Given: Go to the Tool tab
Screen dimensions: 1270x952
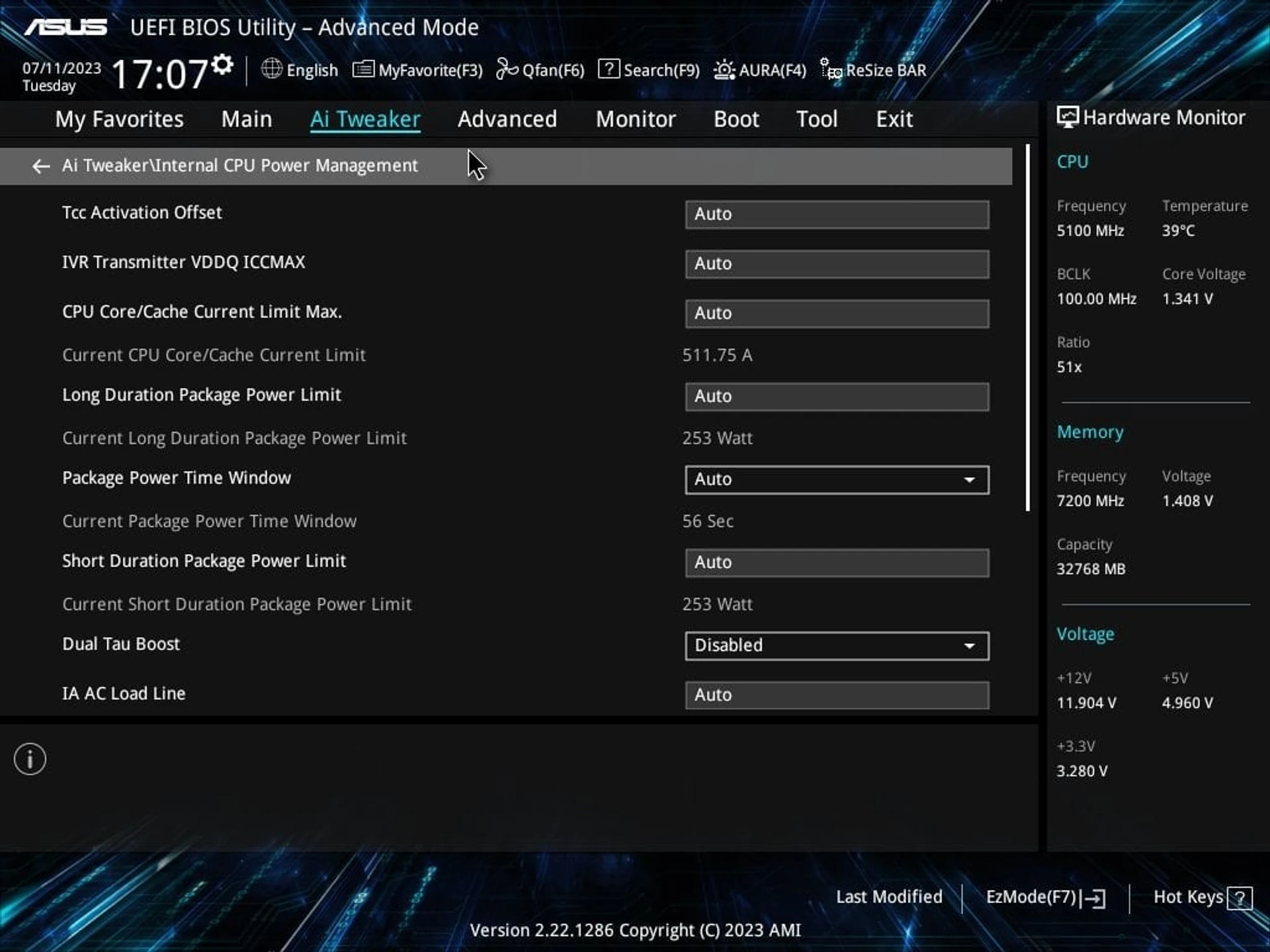Looking at the screenshot, I should 817,120.
